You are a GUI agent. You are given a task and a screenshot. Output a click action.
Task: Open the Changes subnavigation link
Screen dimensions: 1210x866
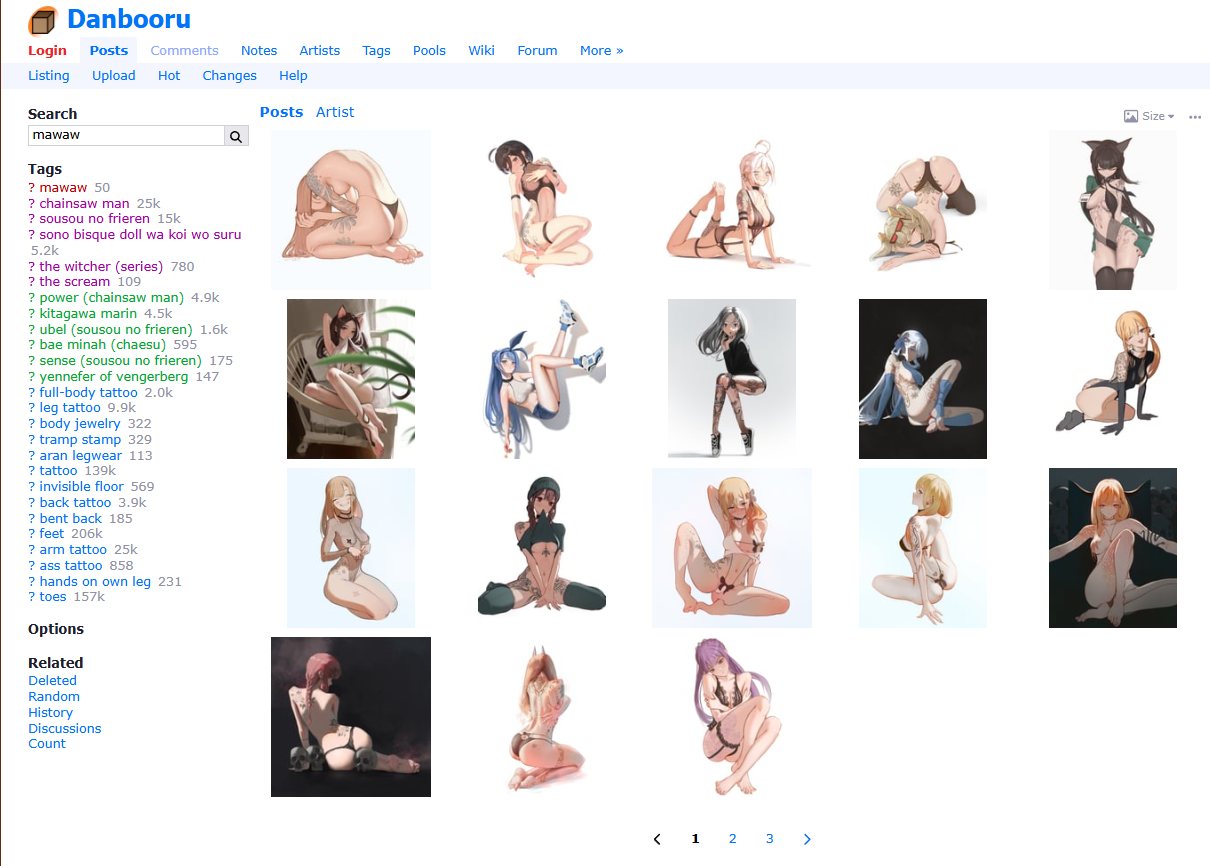pos(230,76)
